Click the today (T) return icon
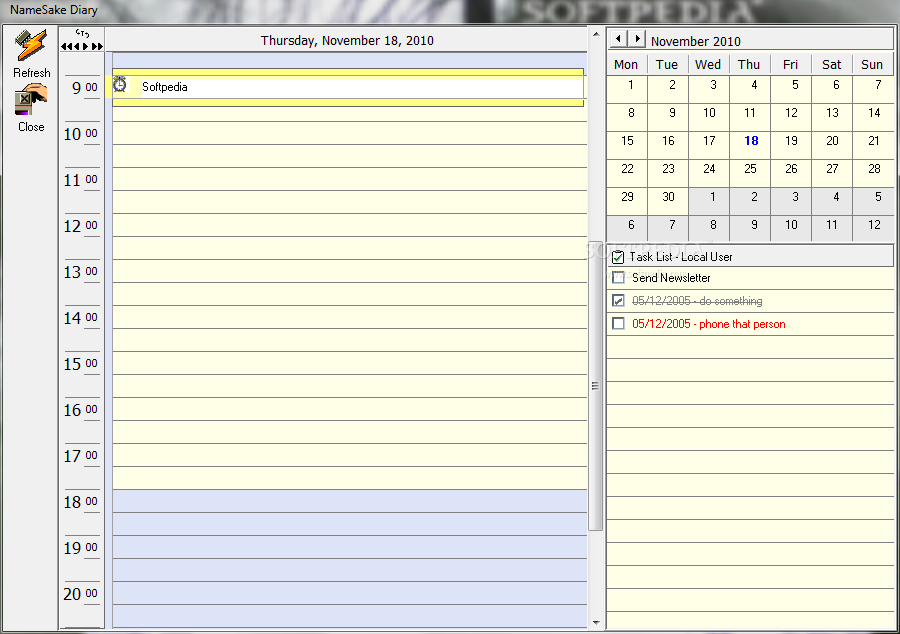This screenshot has width=900, height=634. [x=82, y=34]
